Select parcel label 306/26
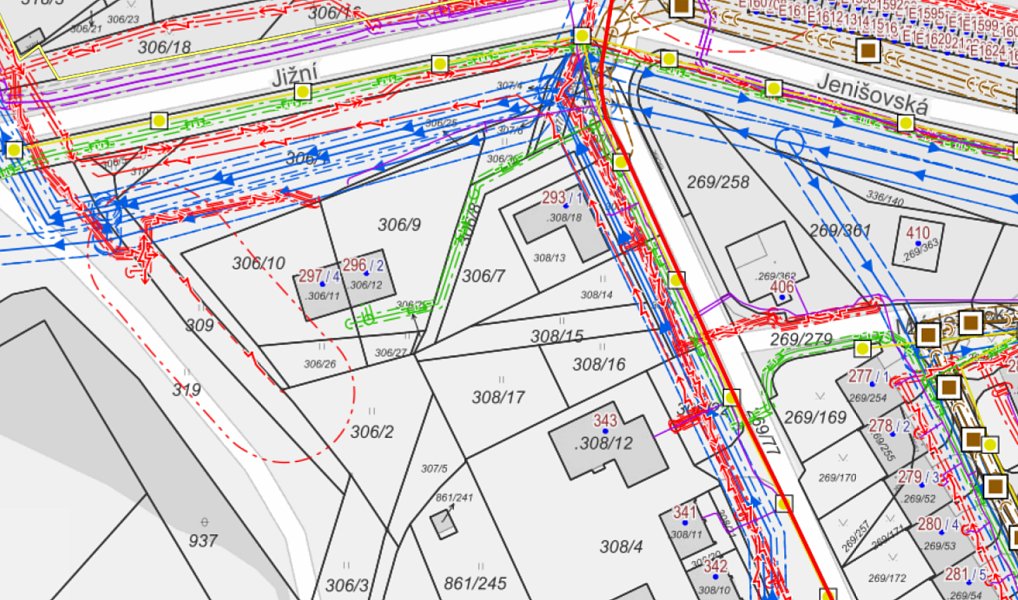Screen dimensions: 1018x600 320,364
